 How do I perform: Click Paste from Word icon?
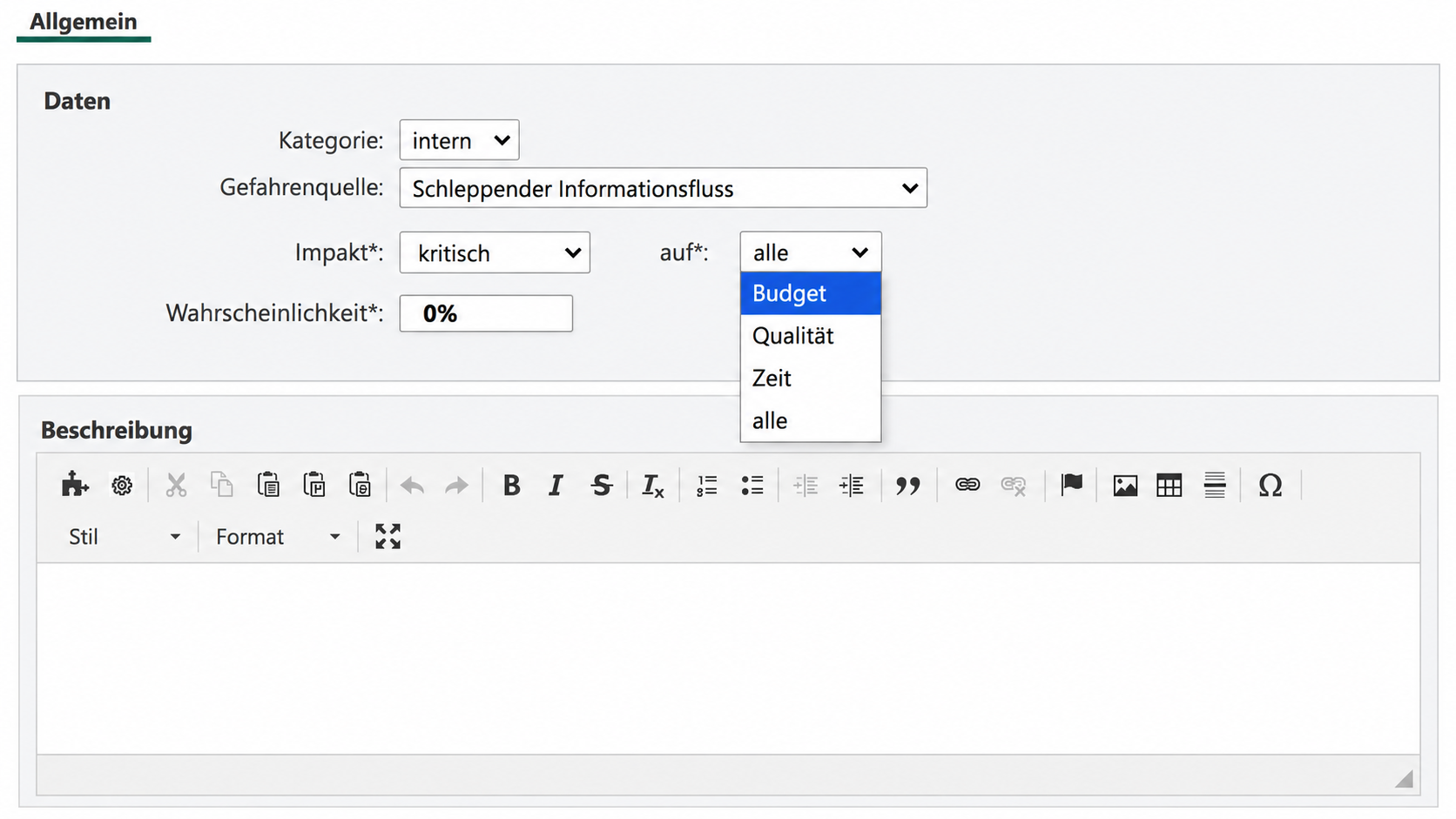coord(360,485)
